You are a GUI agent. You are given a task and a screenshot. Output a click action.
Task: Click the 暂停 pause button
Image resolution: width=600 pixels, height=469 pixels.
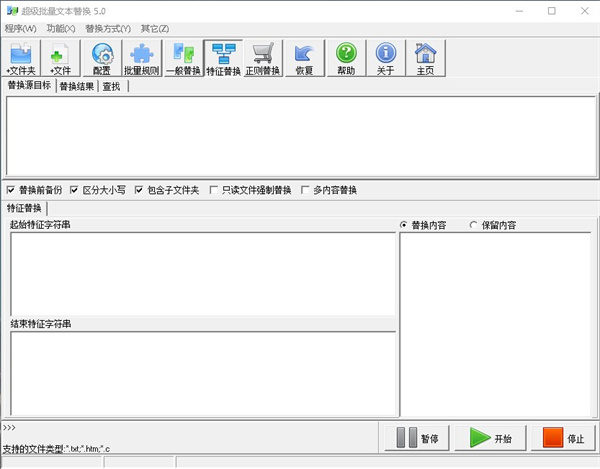click(x=417, y=438)
